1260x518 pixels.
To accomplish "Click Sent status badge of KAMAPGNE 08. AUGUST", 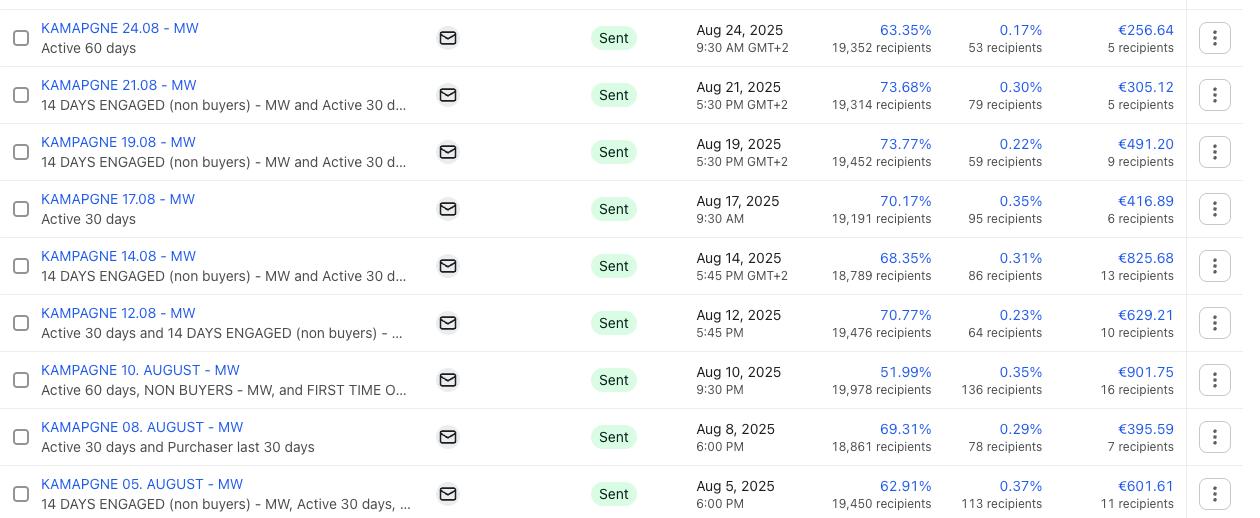I will (x=614, y=437).
